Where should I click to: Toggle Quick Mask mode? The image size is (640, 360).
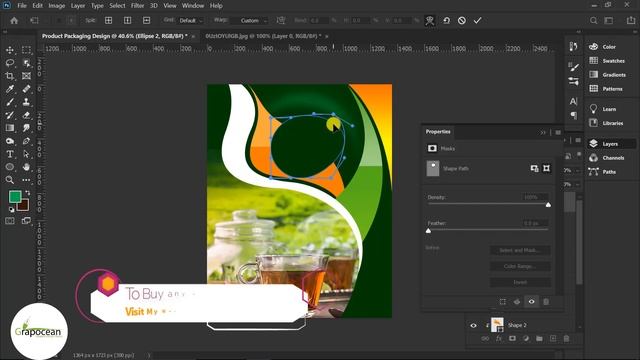[x=10, y=221]
